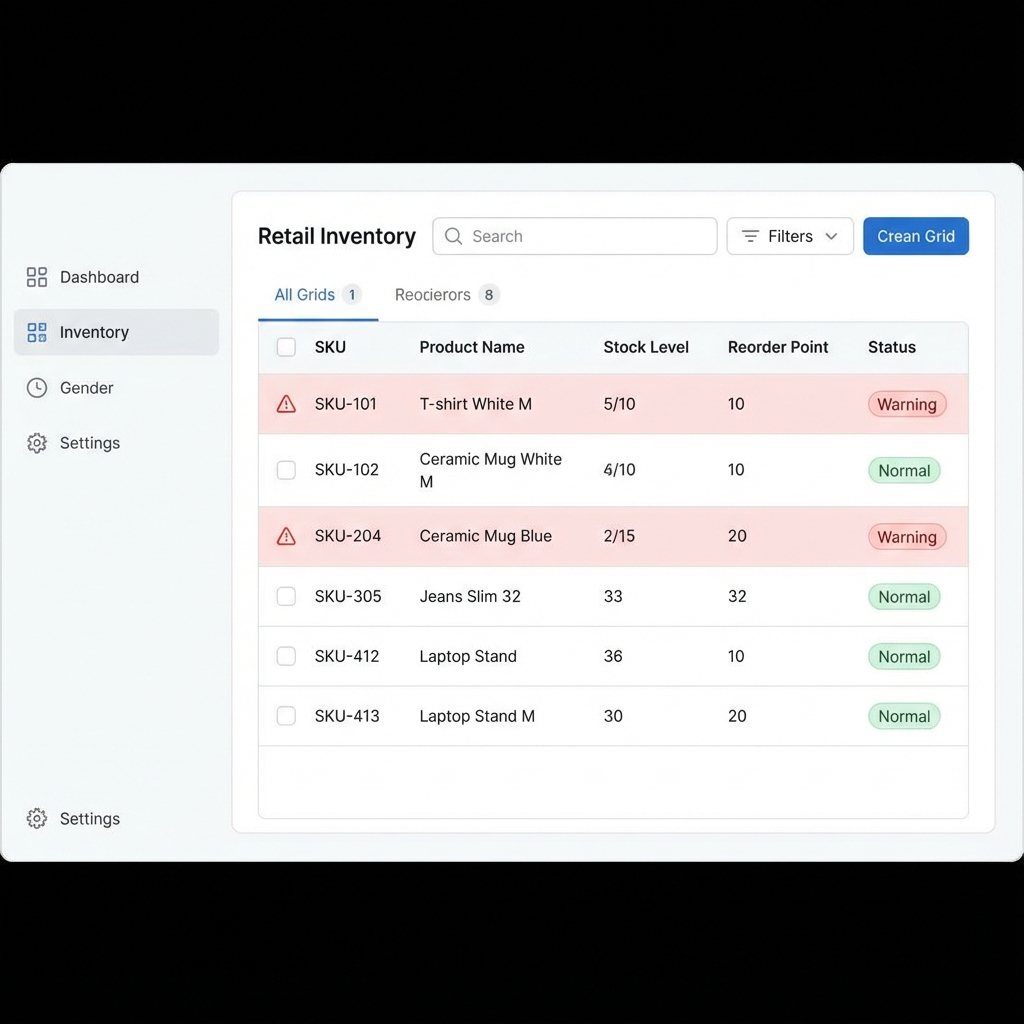The width and height of the screenshot is (1024, 1024).
Task: Click the gear icon below Gender
Action: (x=37, y=443)
